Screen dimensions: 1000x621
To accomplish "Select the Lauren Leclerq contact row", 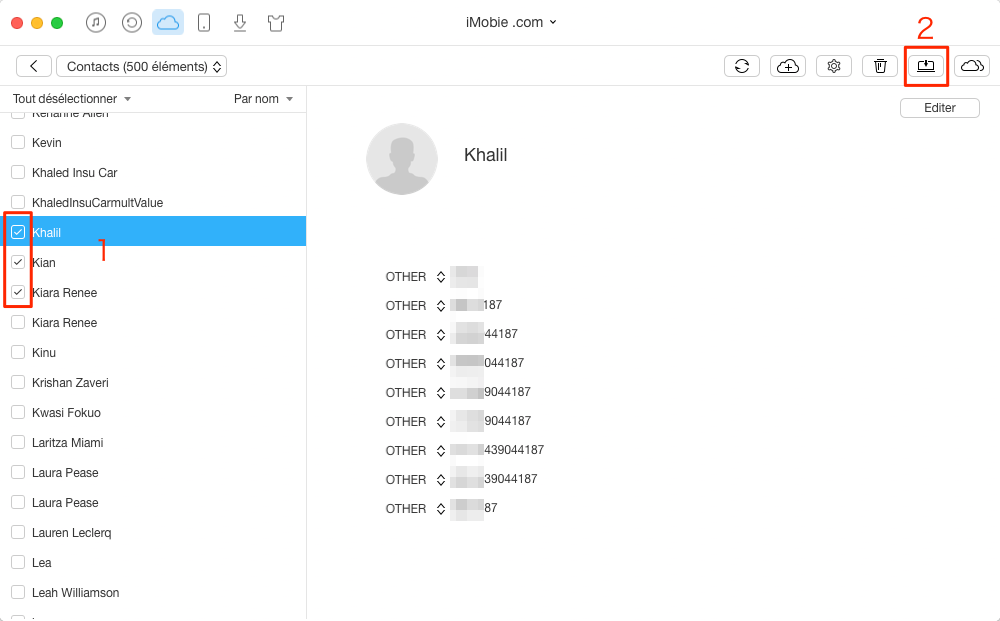I will (x=153, y=532).
